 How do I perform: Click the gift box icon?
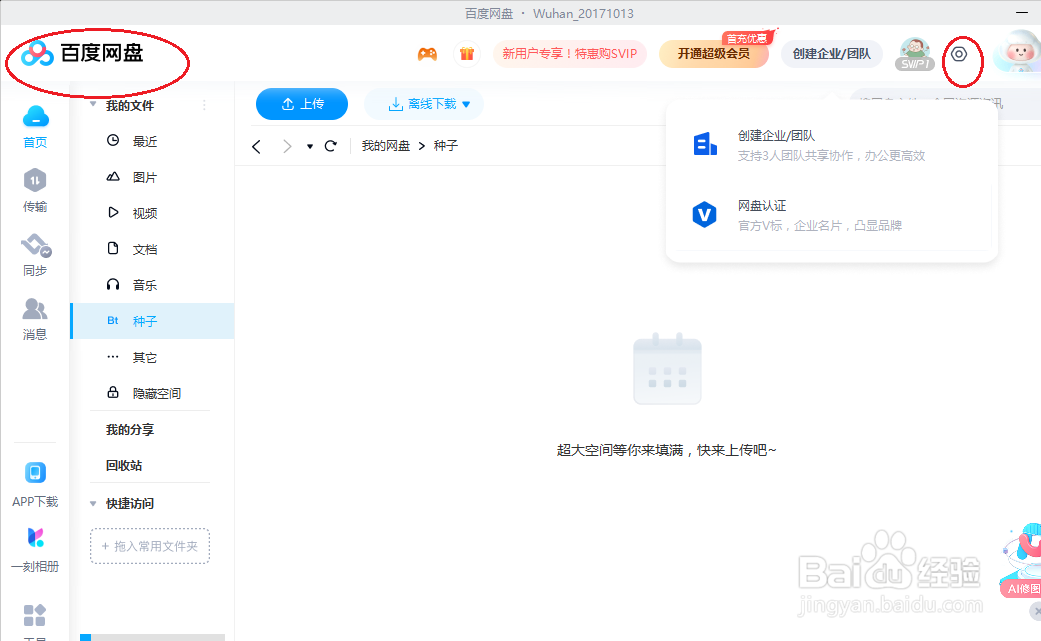pyautogui.click(x=467, y=54)
